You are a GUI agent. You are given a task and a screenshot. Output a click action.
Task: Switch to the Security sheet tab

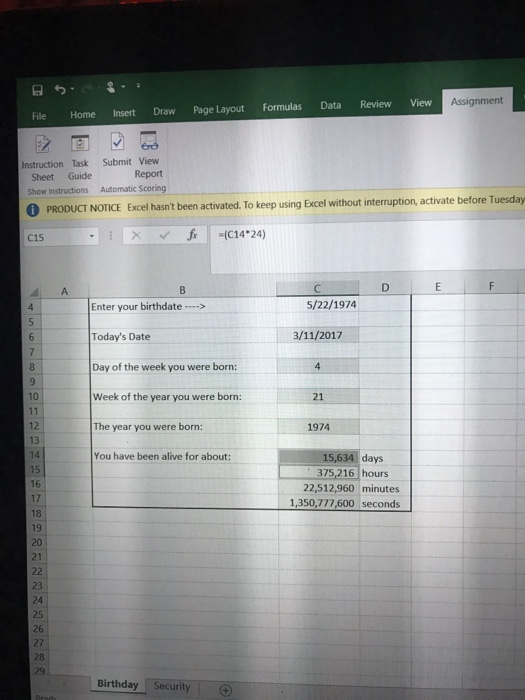pos(172,686)
